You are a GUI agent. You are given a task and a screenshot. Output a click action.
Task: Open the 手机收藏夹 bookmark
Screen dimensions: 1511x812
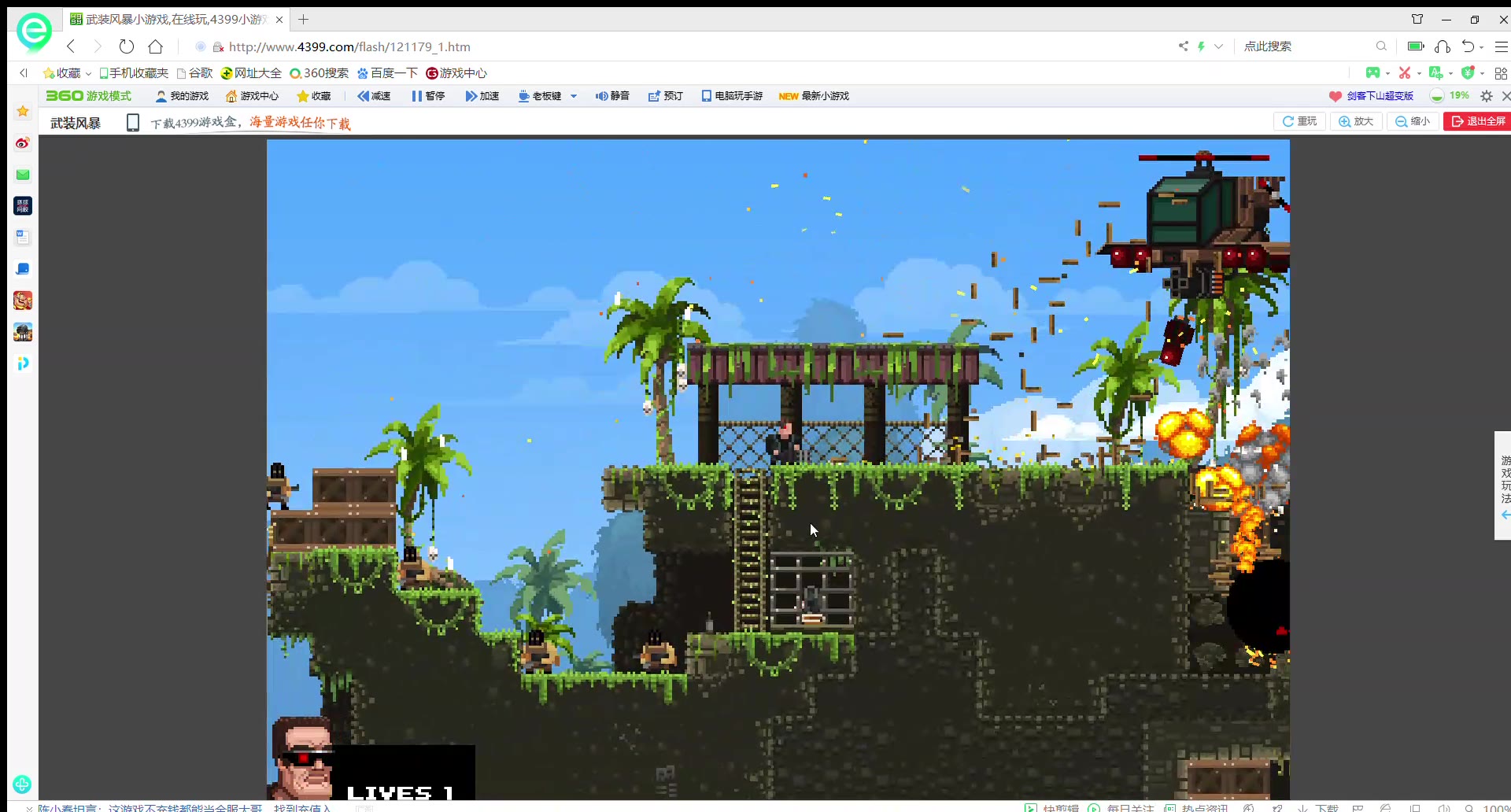pos(134,73)
